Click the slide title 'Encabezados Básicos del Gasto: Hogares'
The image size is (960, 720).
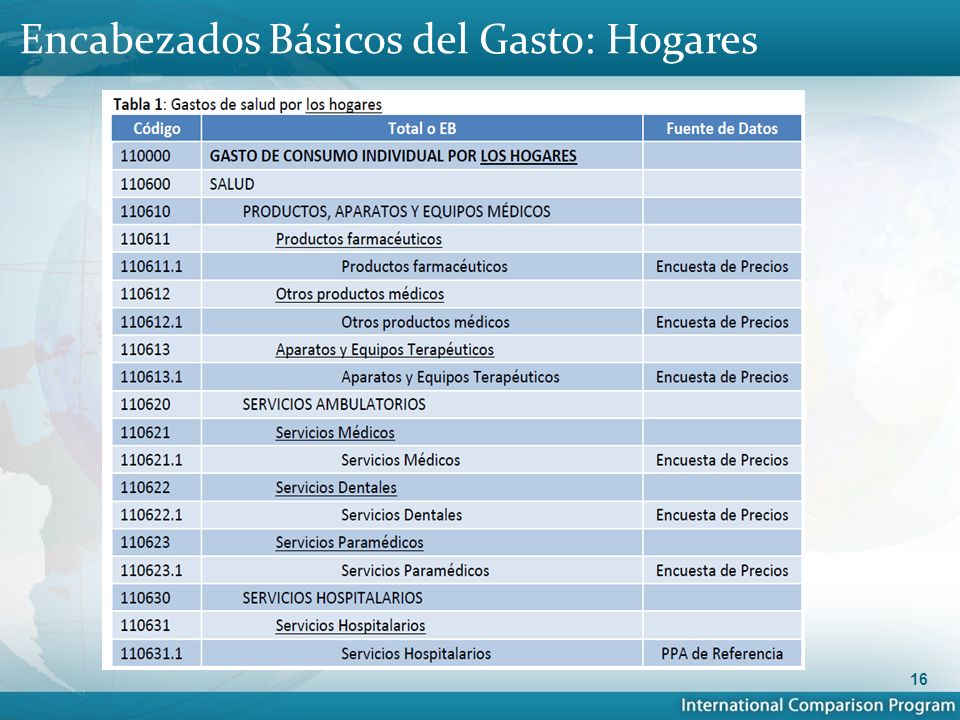point(389,40)
